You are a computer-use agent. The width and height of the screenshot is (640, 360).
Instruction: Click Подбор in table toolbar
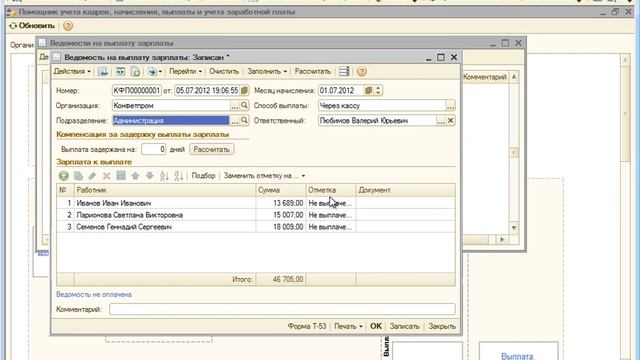[x=203, y=176]
